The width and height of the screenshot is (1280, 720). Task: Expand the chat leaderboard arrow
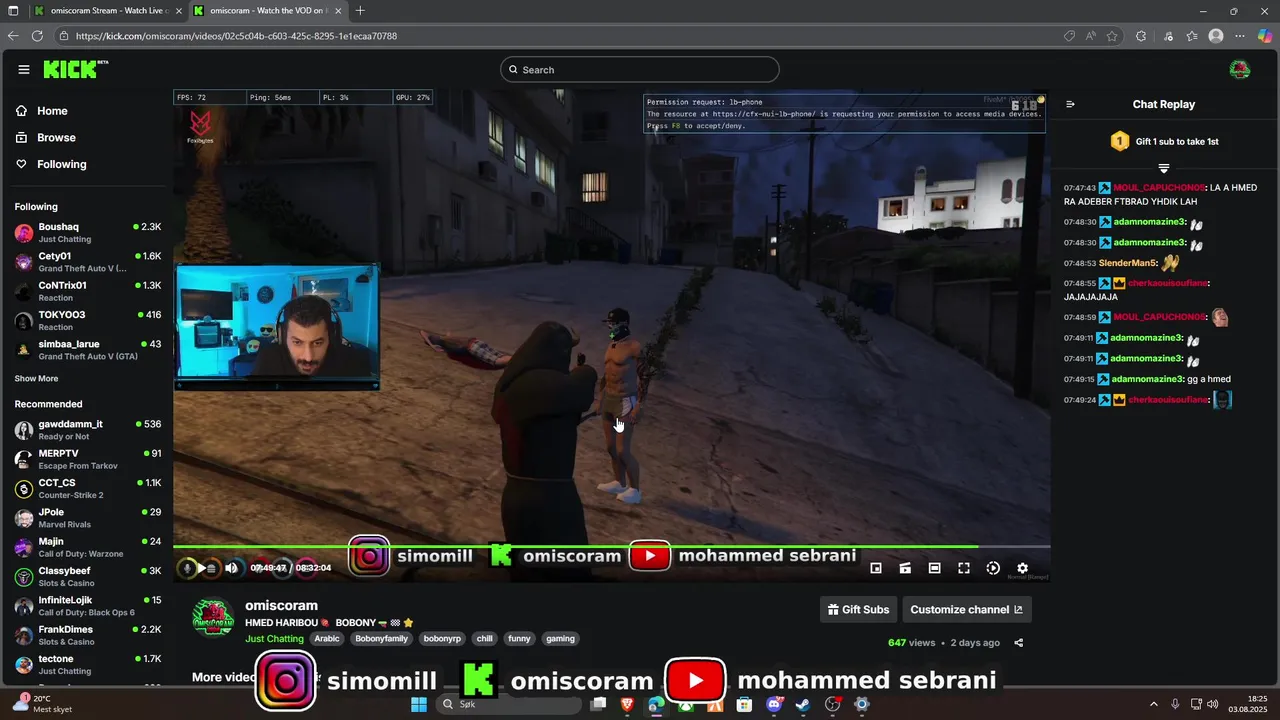tap(1163, 168)
